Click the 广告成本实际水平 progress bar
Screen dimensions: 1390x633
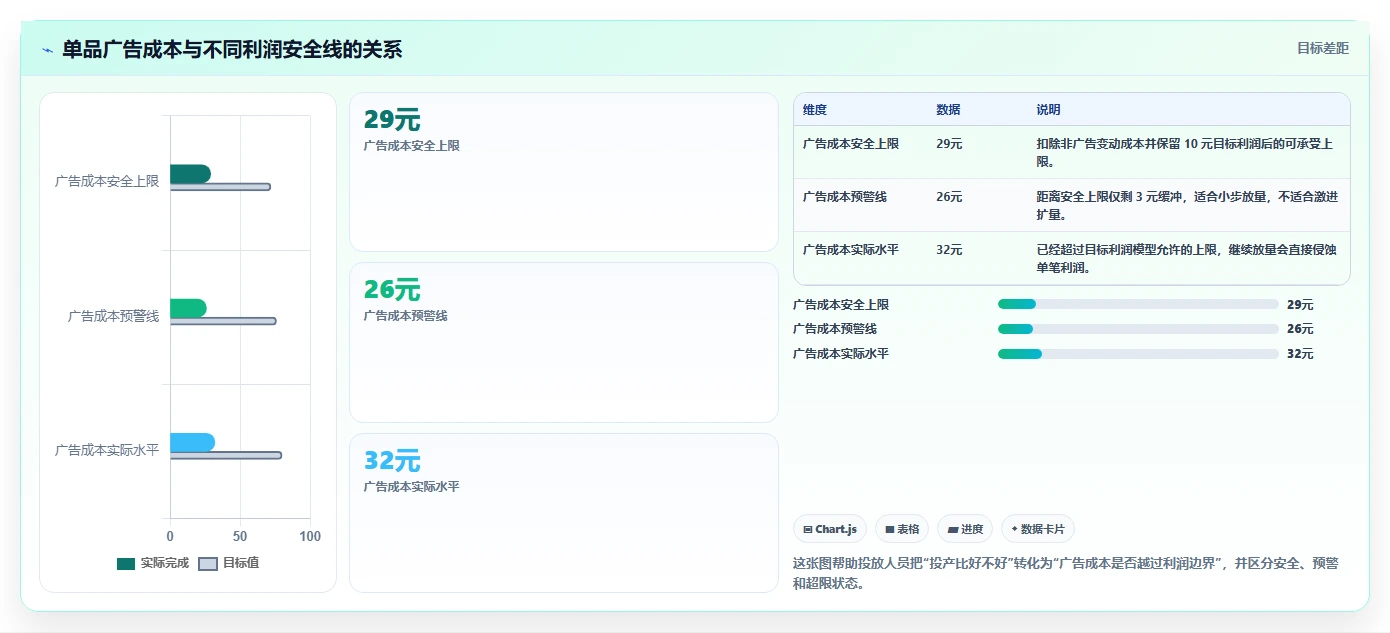tap(1138, 354)
